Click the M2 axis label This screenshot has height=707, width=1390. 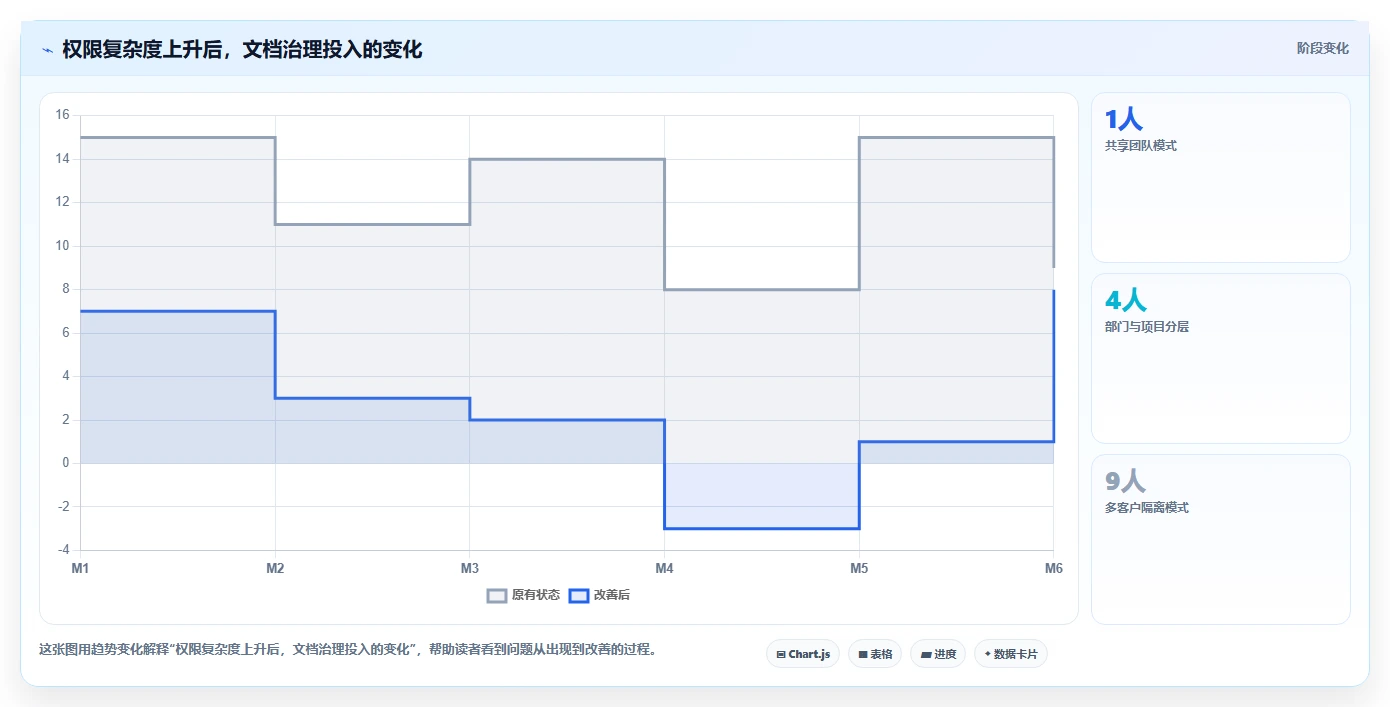click(x=275, y=568)
